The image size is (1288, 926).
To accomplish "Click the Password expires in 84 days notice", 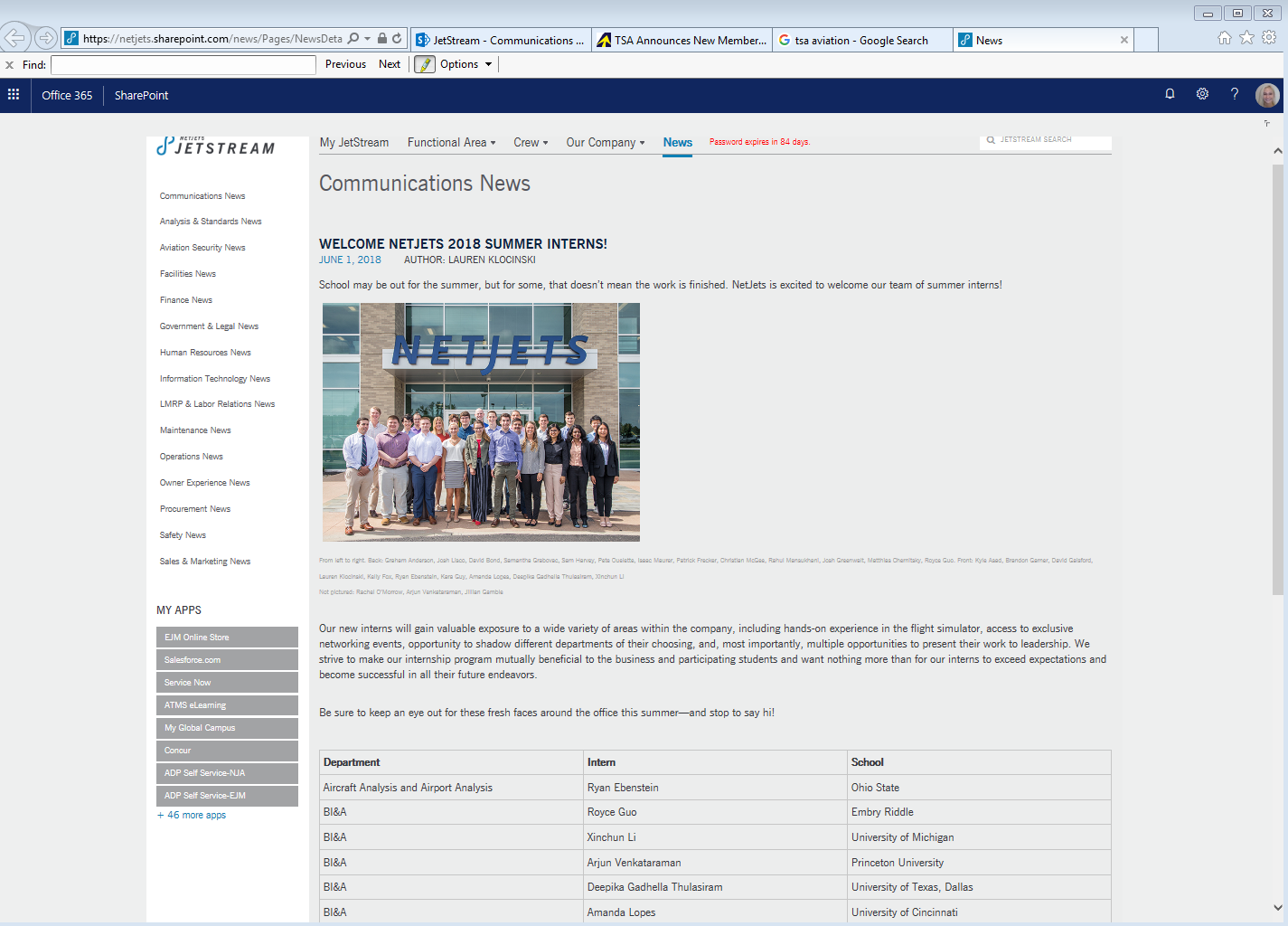I will coord(759,142).
